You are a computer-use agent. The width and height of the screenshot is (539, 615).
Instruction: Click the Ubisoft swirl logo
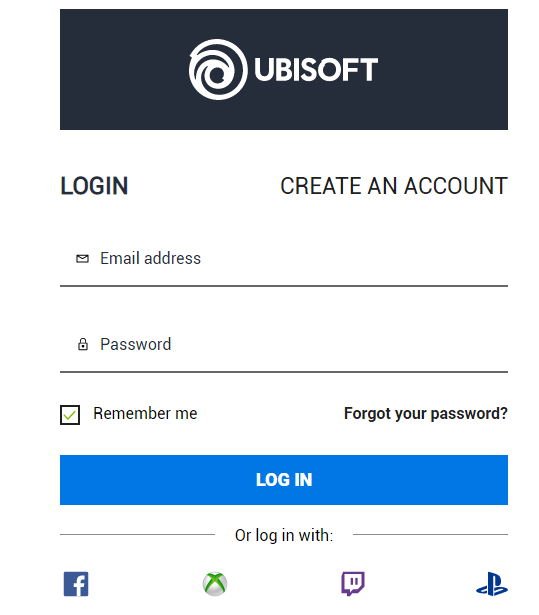[218, 69]
